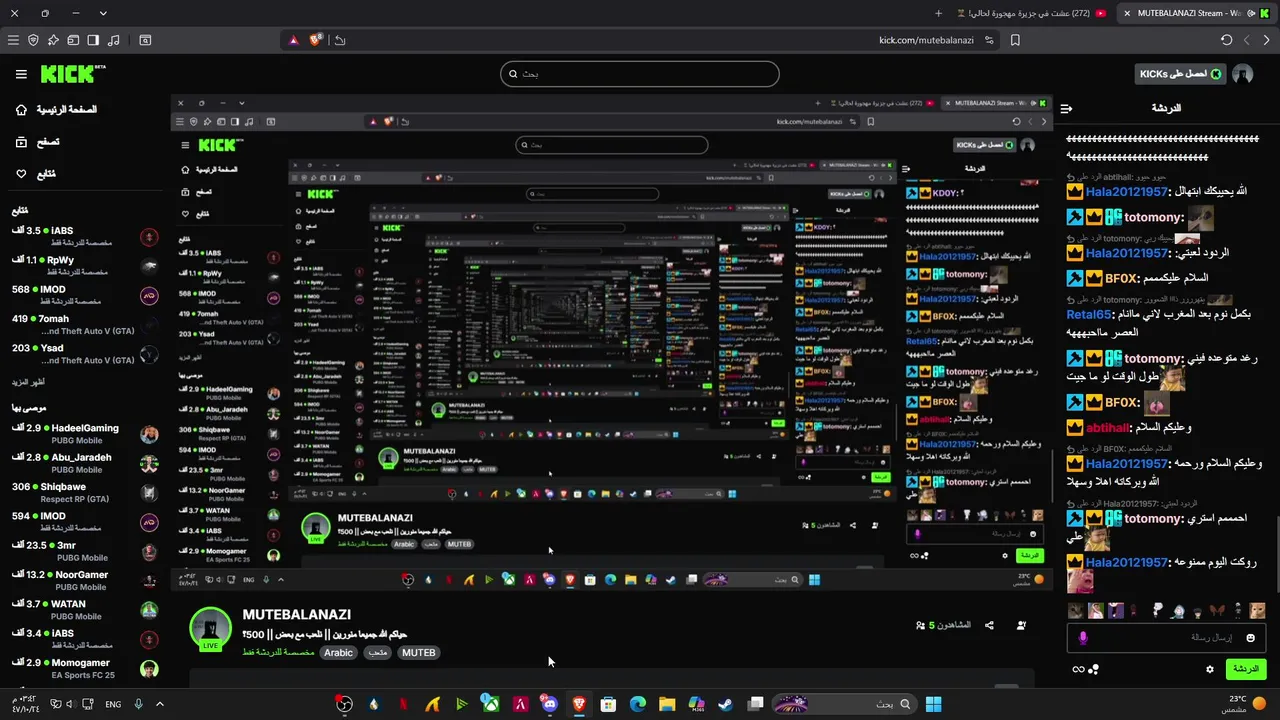Open the Browse sidebar item
This screenshot has height=720, width=1280.
pos(37,142)
